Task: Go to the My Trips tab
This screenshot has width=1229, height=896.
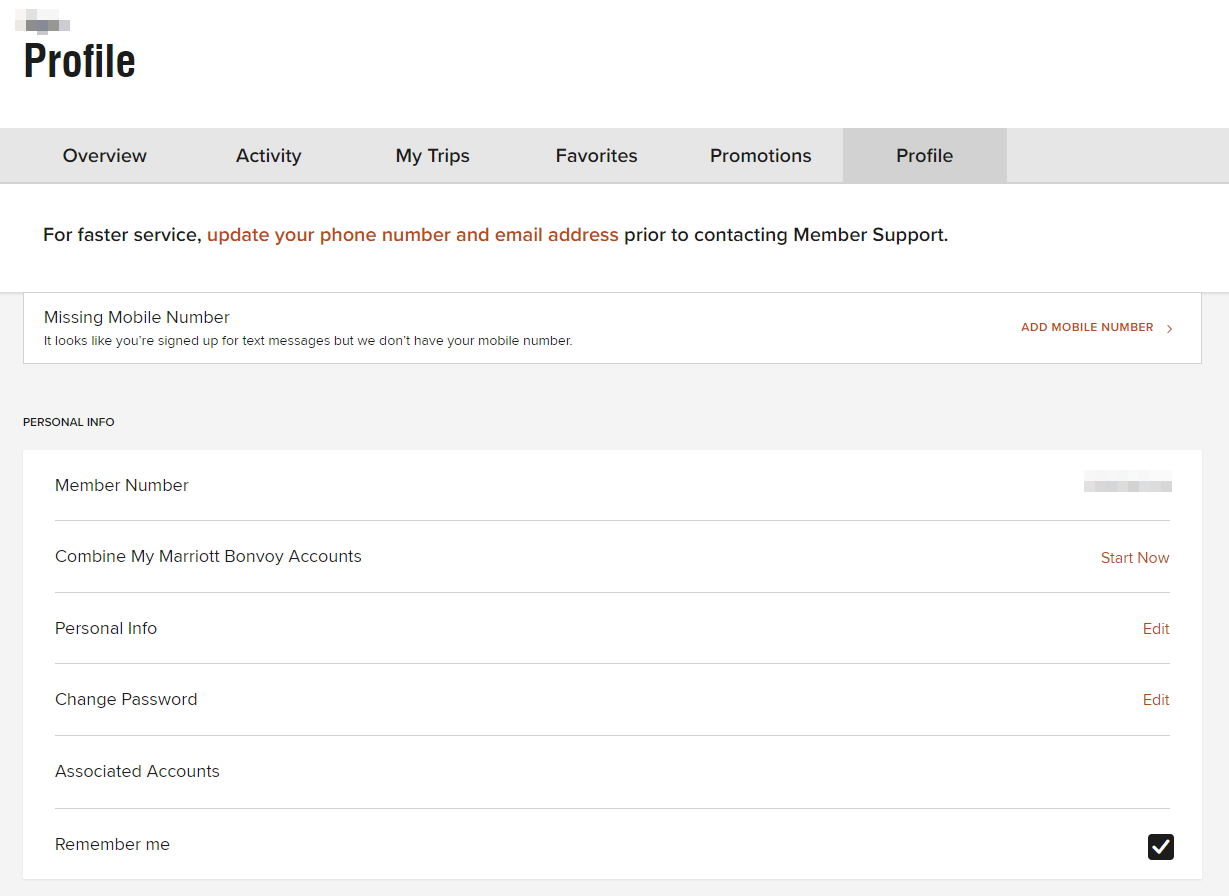Action: [433, 156]
